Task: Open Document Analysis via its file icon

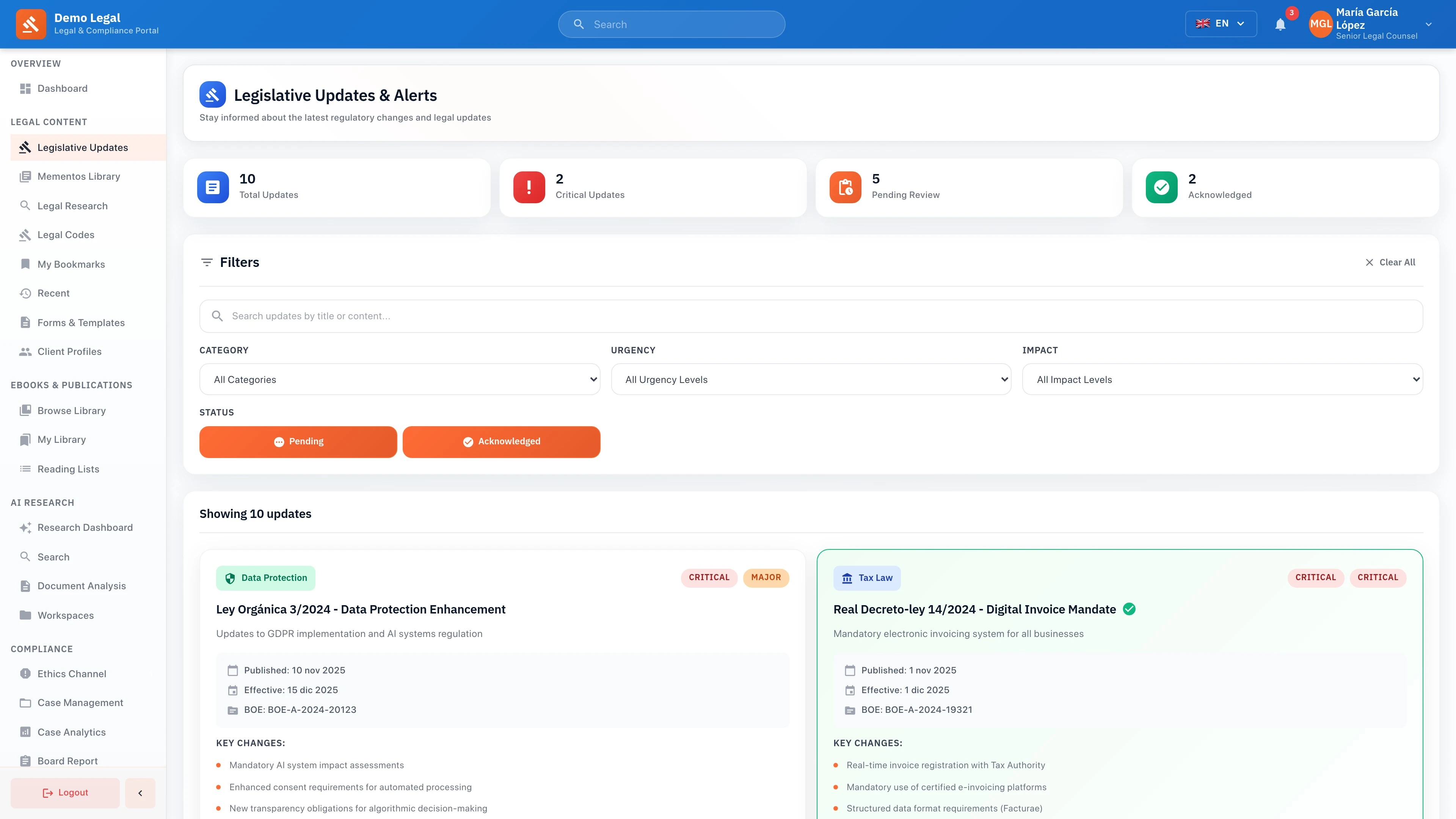Action: click(25, 585)
